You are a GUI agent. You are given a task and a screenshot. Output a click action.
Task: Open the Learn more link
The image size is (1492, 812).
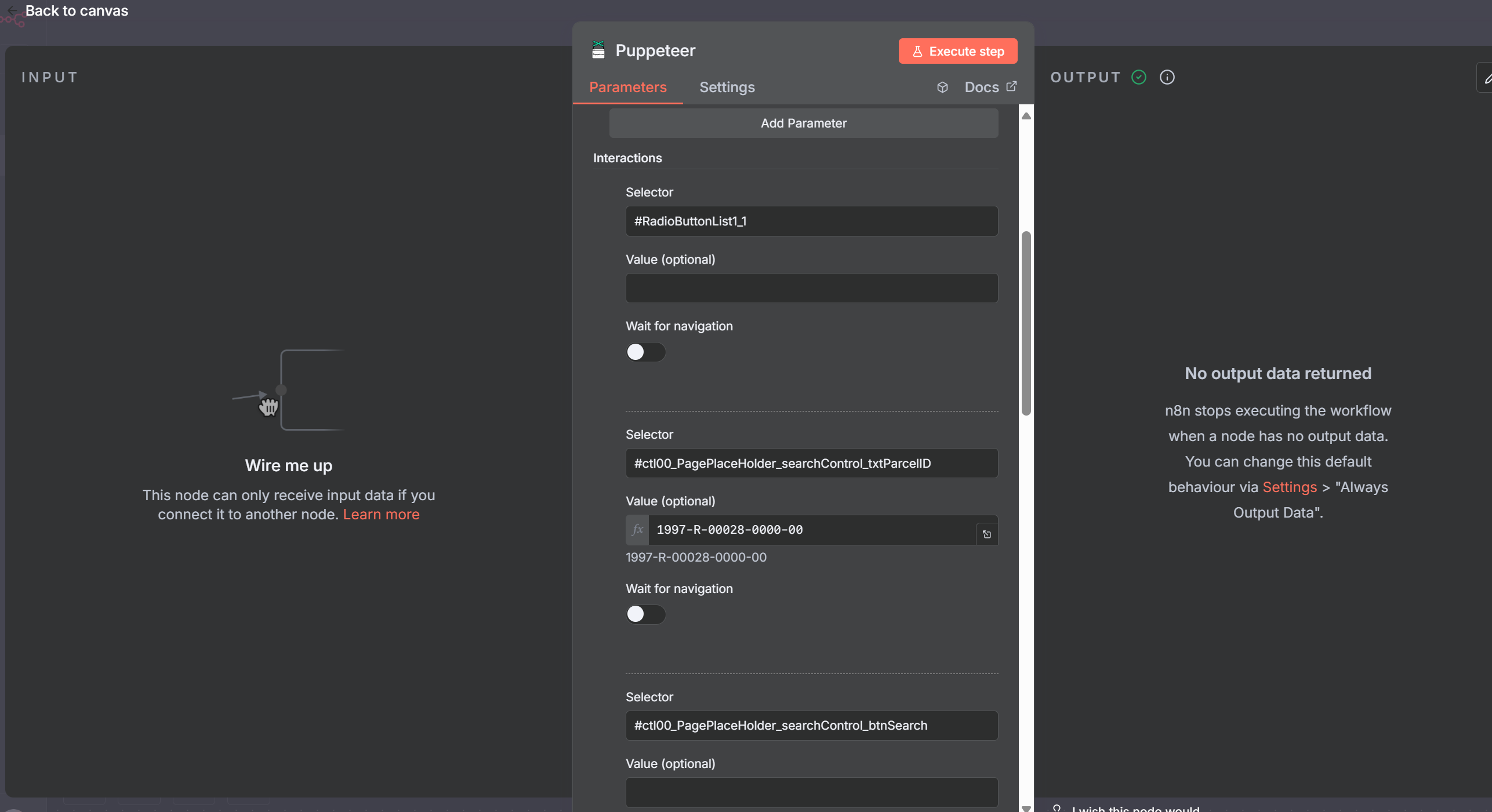(381, 514)
